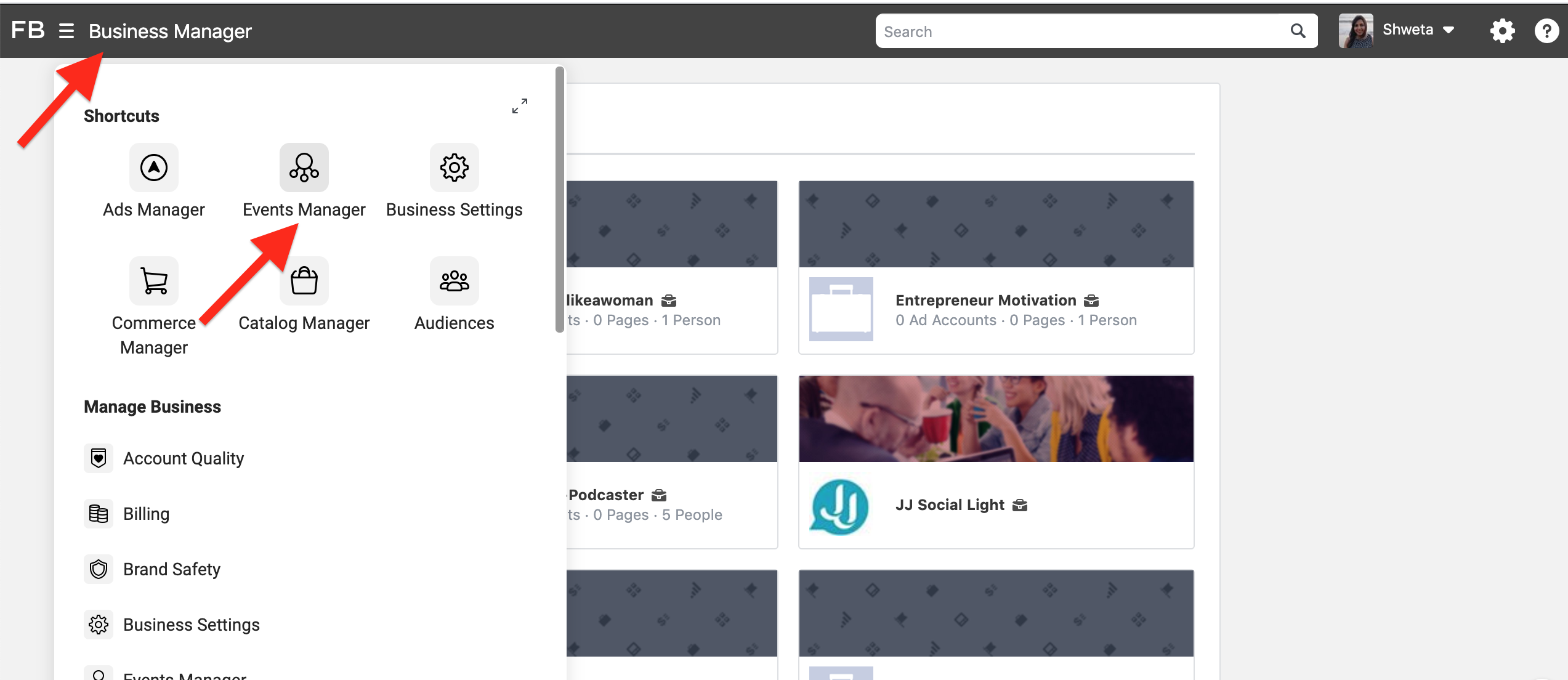
Task: Click the FB logo in the header
Action: coord(28,30)
